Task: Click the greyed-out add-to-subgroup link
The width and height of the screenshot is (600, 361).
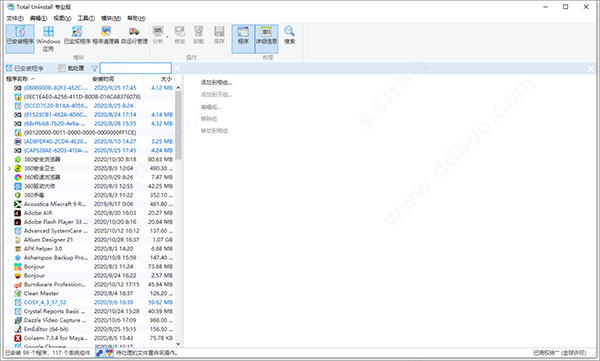Action: (216, 95)
